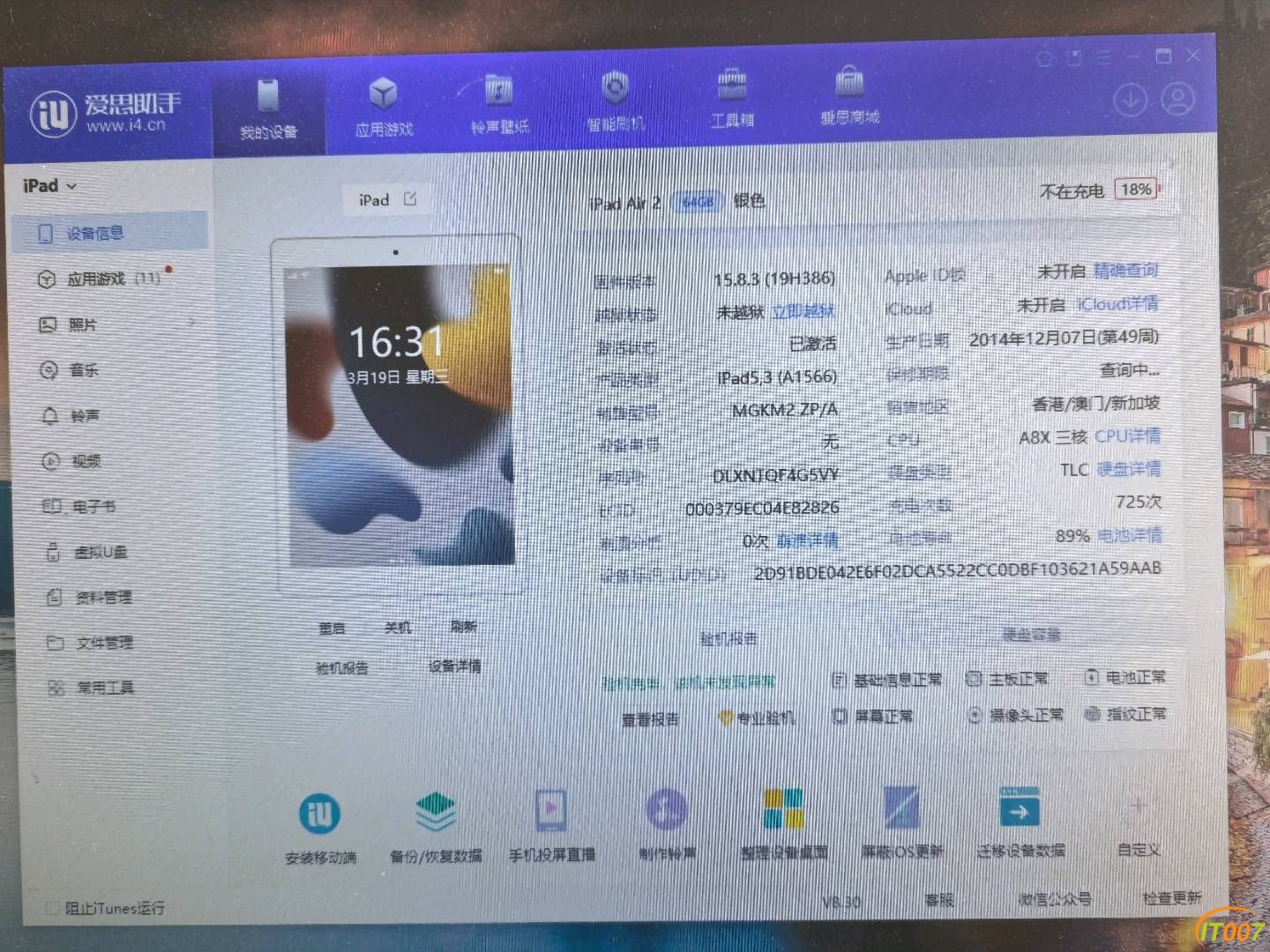This screenshot has width=1270, height=952.
Task: Click the iCloud详情 link
Action: click(1118, 303)
